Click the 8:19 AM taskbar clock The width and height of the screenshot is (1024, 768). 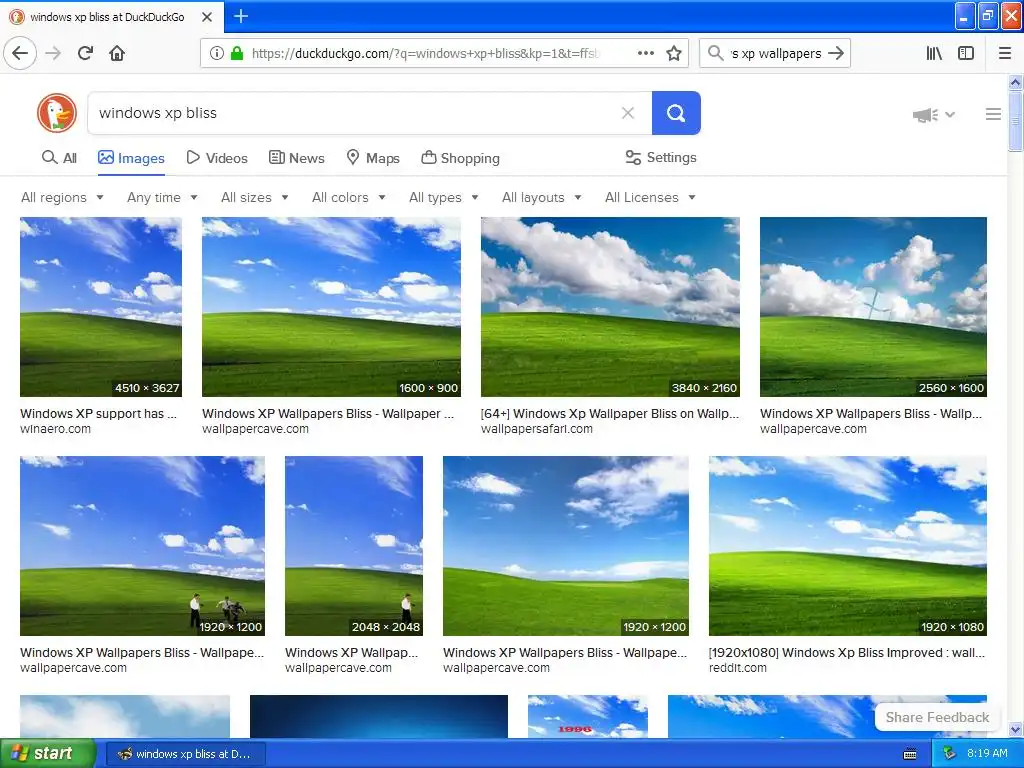(987, 754)
